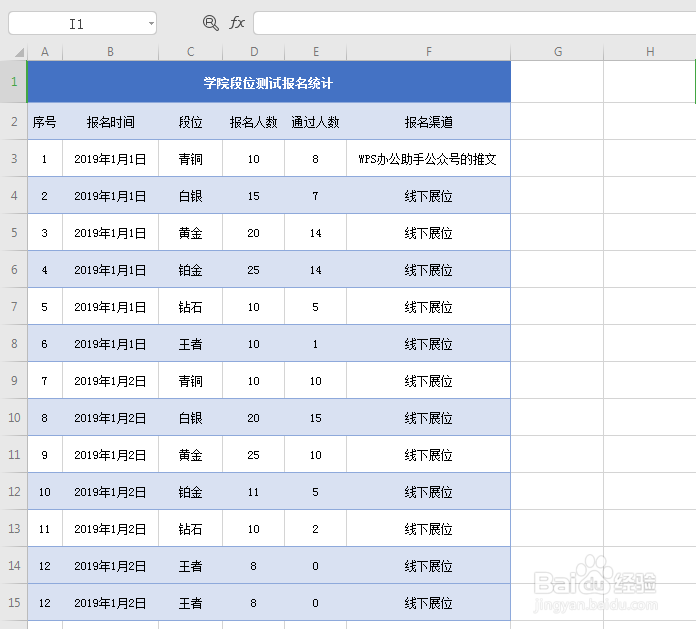
Task: Select 报名人数 value 15 in row 4
Action: [x=253, y=196]
